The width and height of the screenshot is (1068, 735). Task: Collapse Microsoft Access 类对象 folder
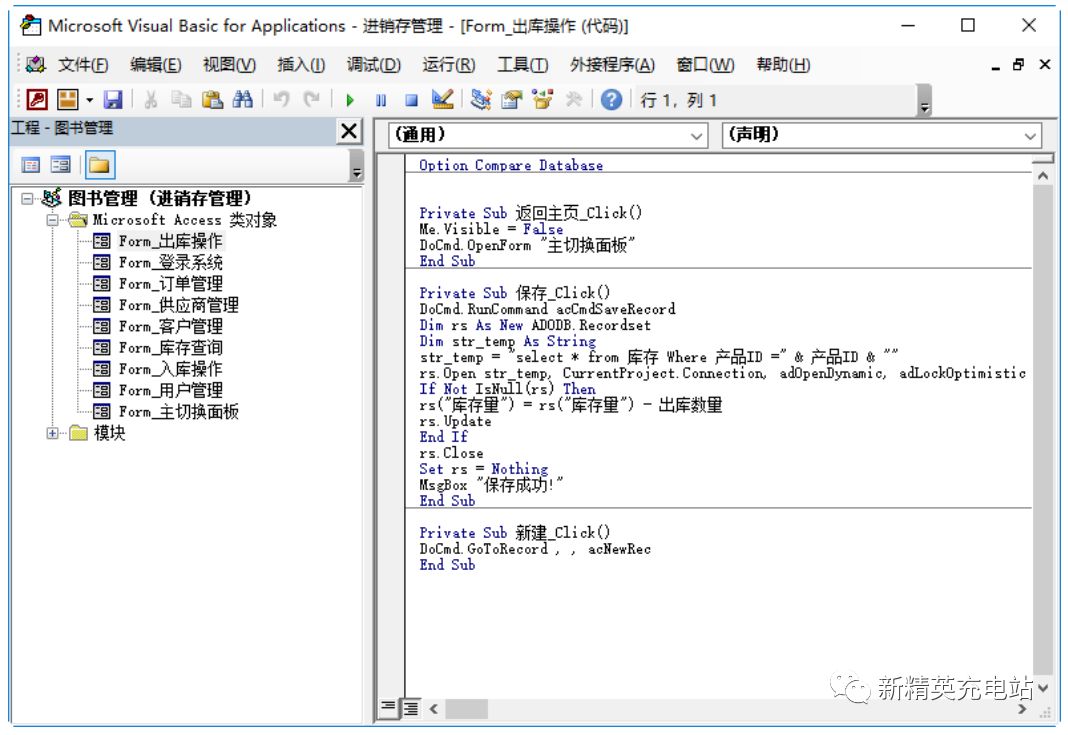point(52,220)
